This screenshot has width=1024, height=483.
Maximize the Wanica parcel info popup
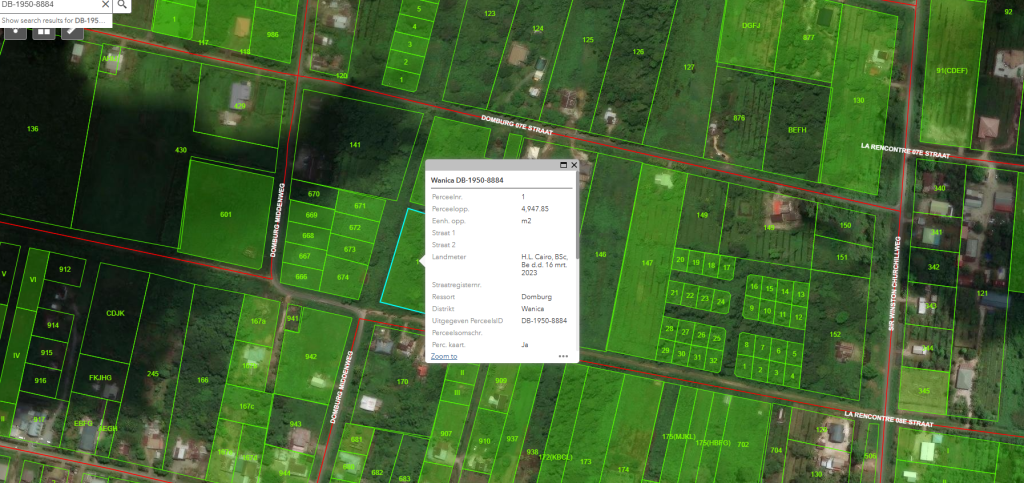point(563,165)
